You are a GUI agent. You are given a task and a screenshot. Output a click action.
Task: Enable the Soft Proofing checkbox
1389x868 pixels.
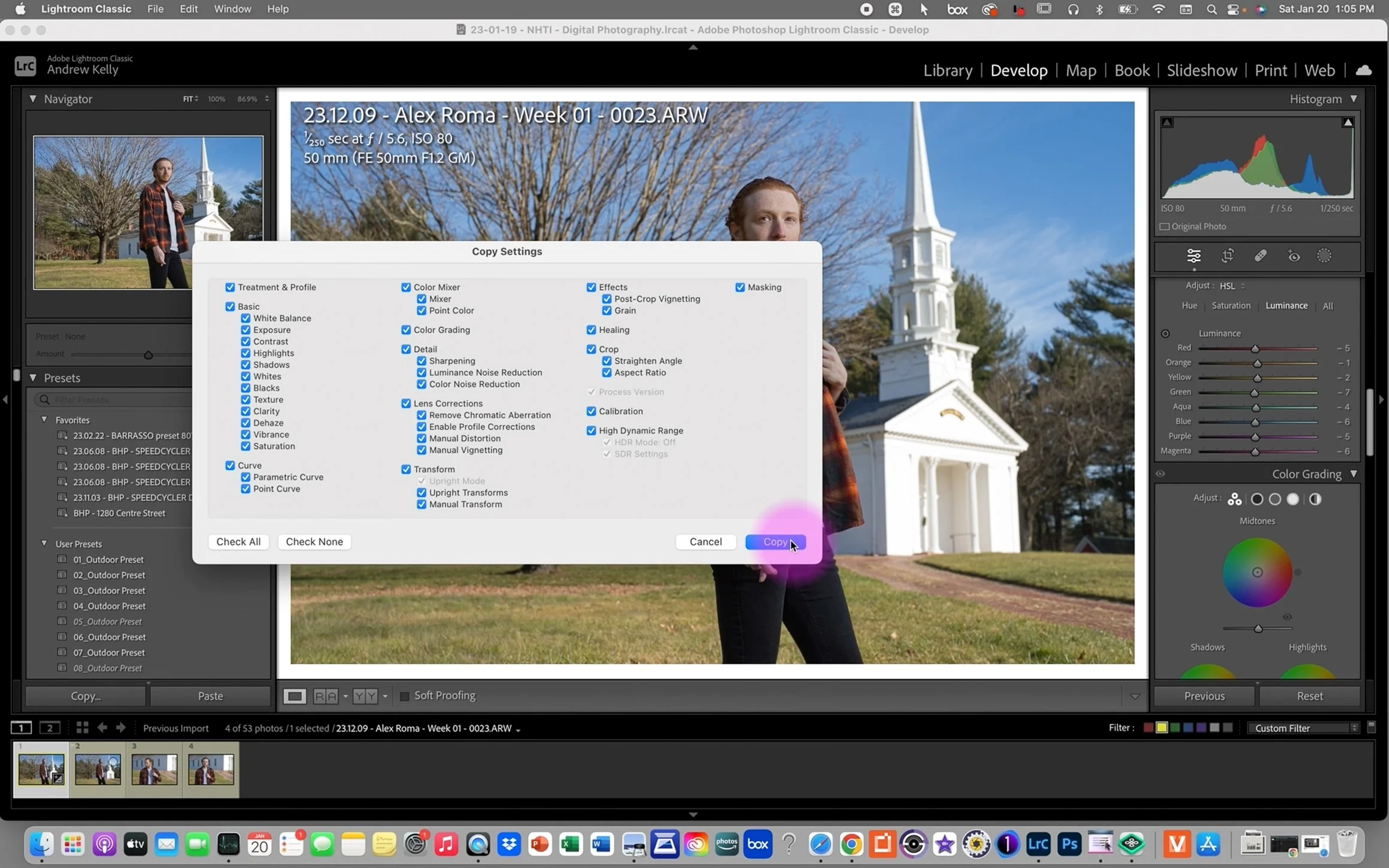[404, 696]
